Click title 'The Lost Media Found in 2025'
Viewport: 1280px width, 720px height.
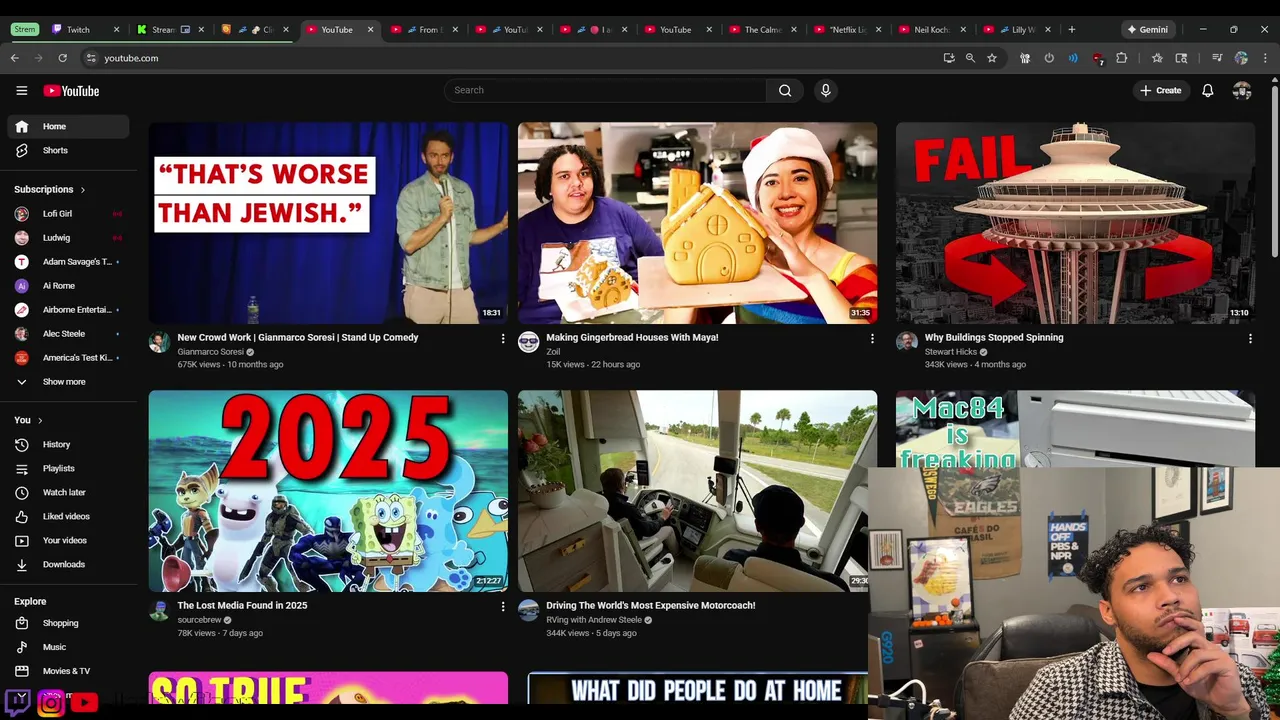(x=242, y=605)
